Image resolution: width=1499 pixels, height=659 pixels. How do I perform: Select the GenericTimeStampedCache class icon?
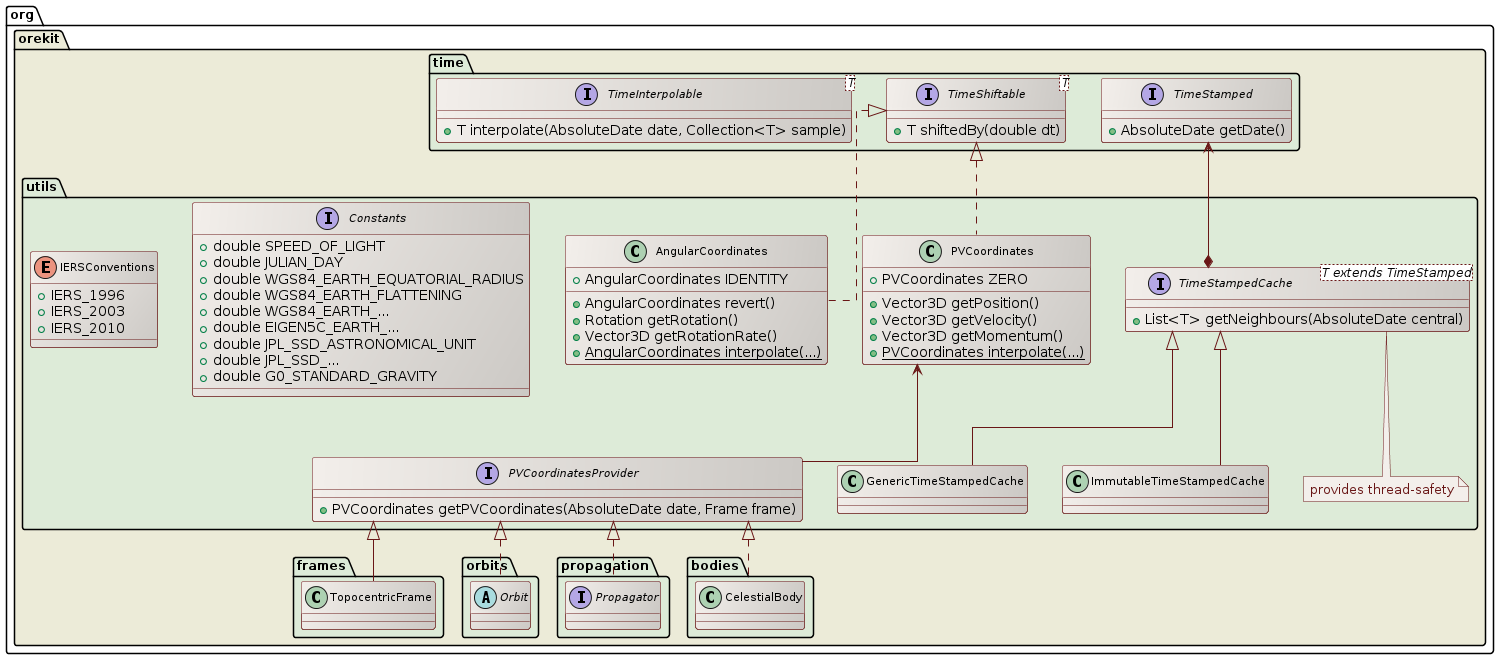coord(851,481)
